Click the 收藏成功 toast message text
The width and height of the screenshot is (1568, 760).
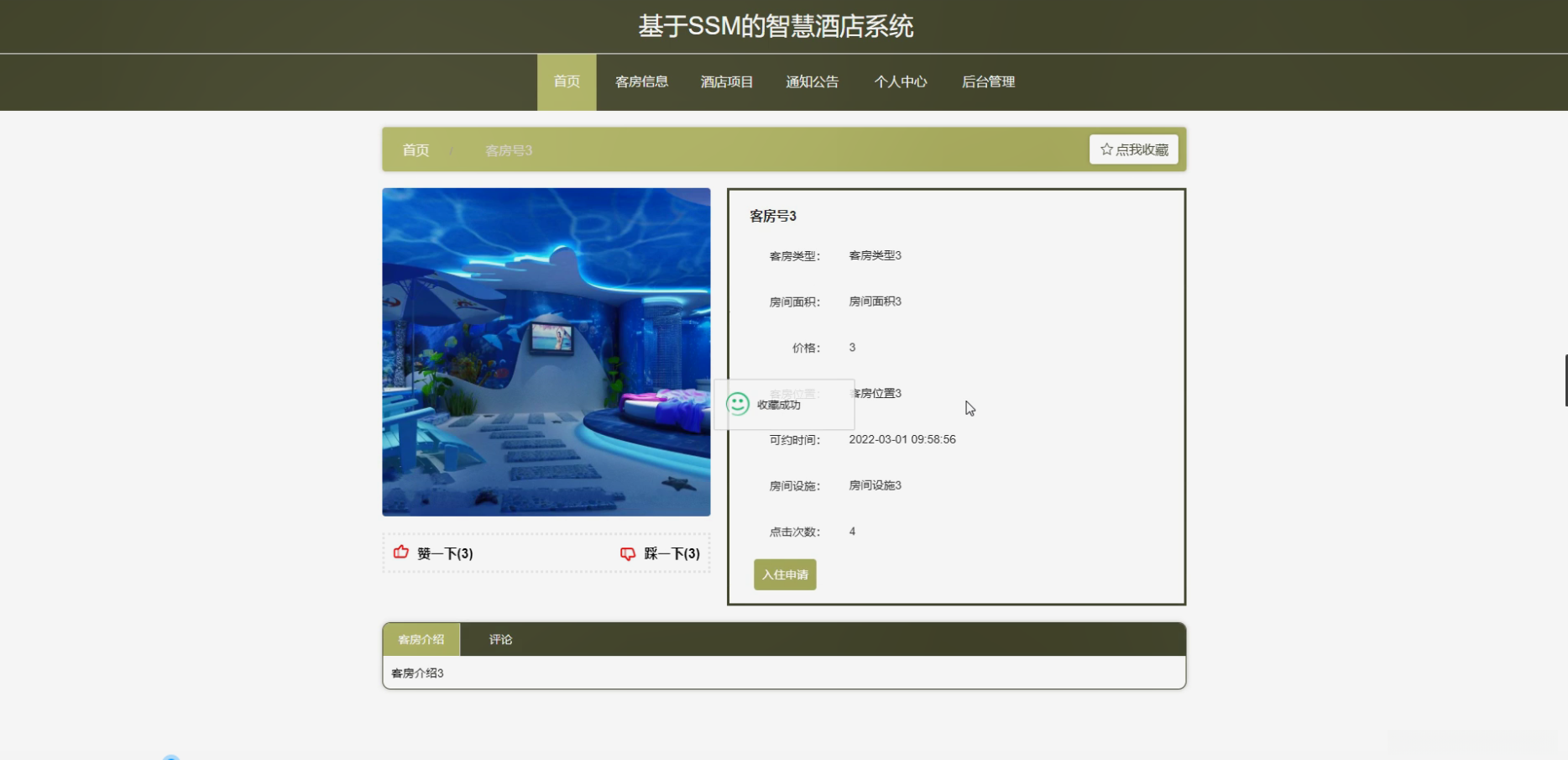click(779, 405)
